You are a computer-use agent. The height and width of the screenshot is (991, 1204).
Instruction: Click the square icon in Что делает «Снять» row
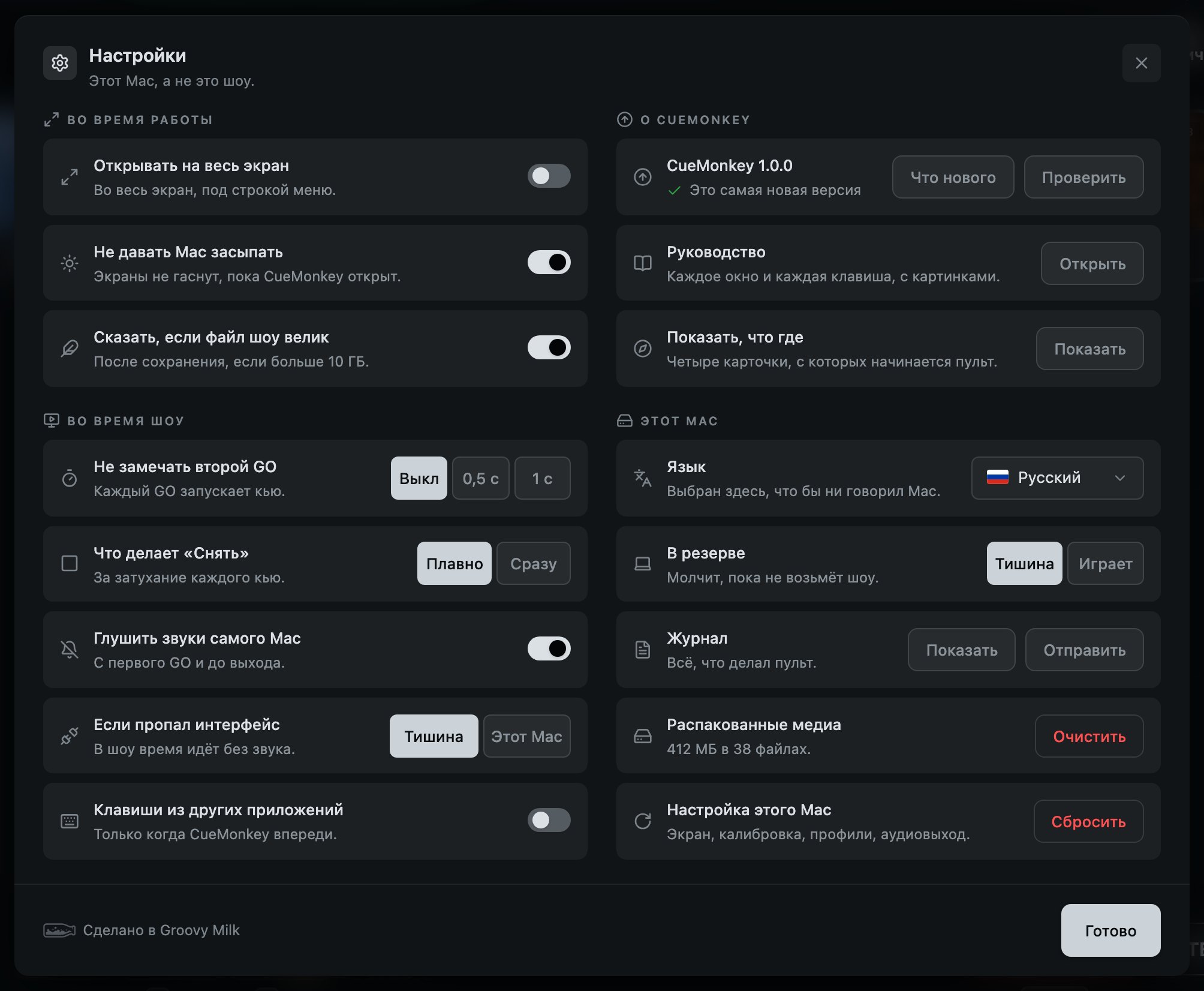point(70,563)
